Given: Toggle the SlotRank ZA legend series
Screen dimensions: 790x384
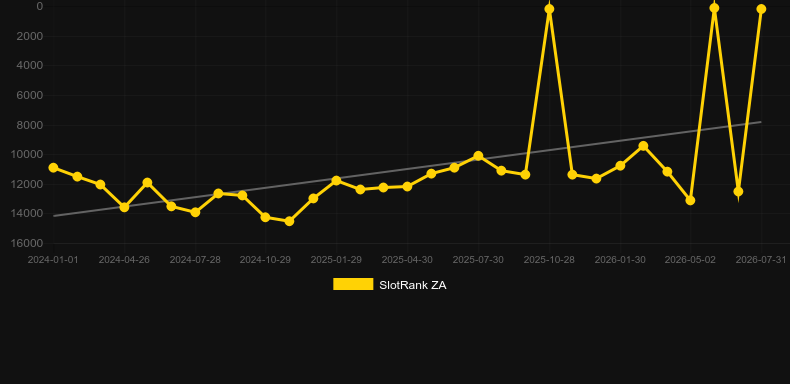Looking at the screenshot, I should 389,285.
